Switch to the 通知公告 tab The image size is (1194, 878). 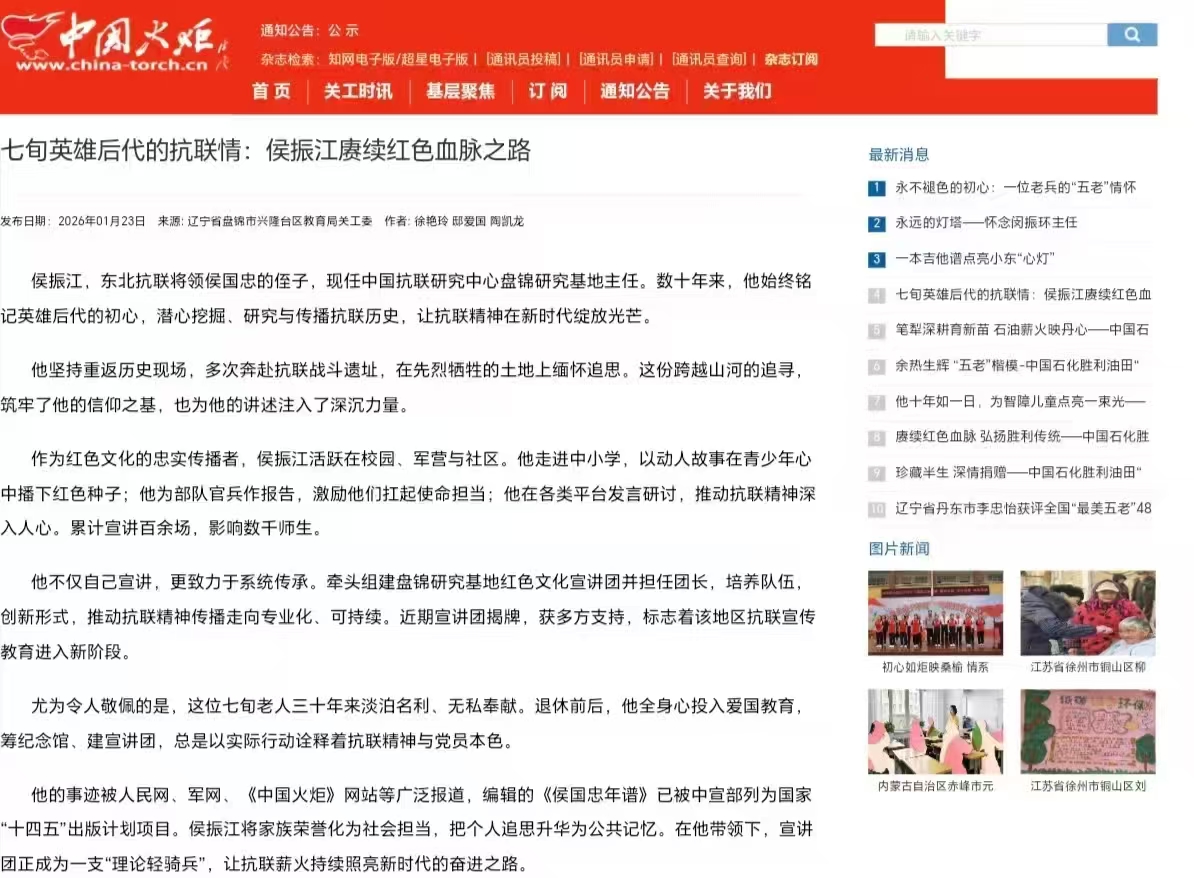[x=634, y=91]
